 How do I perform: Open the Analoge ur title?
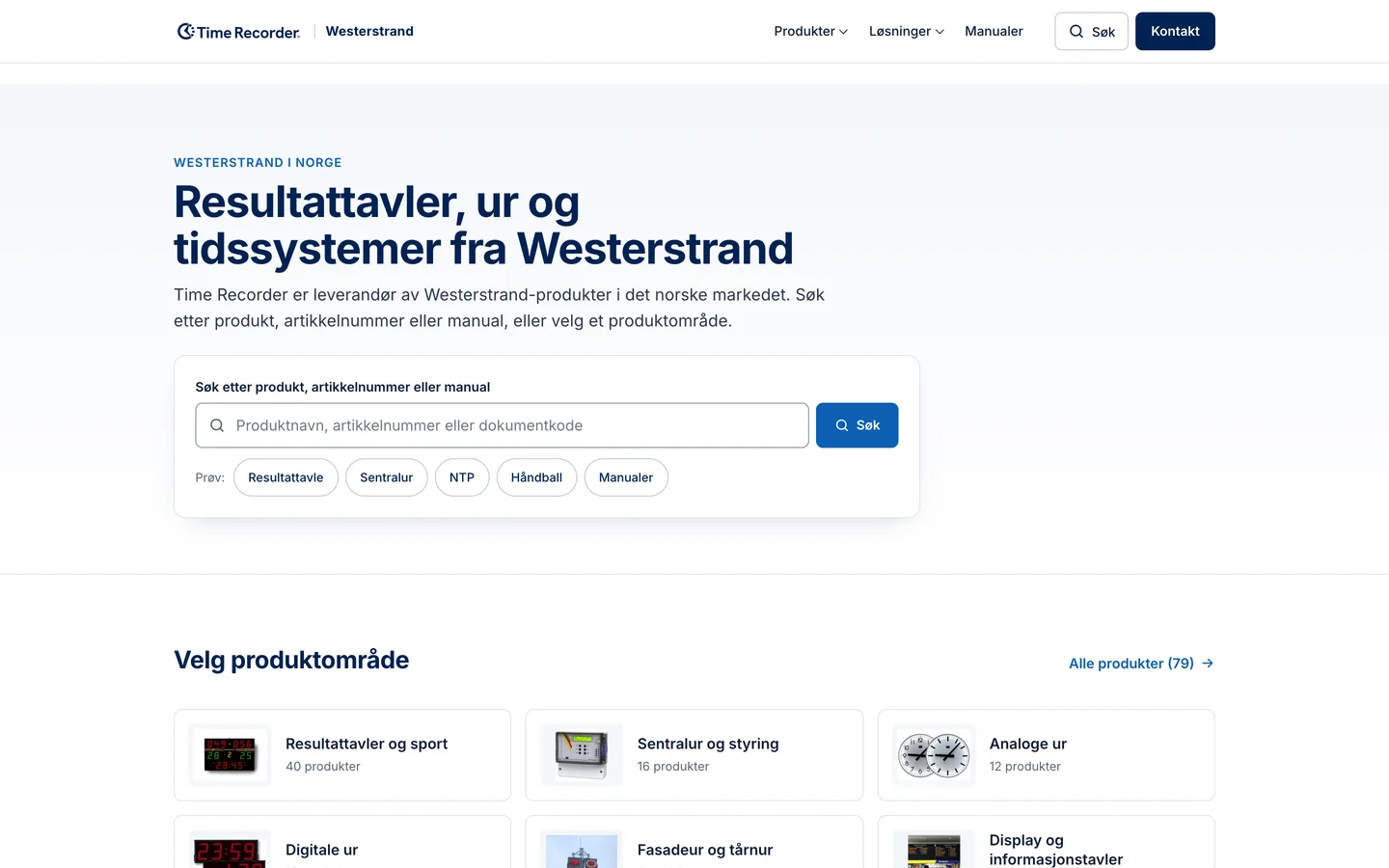pos(1028,744)
